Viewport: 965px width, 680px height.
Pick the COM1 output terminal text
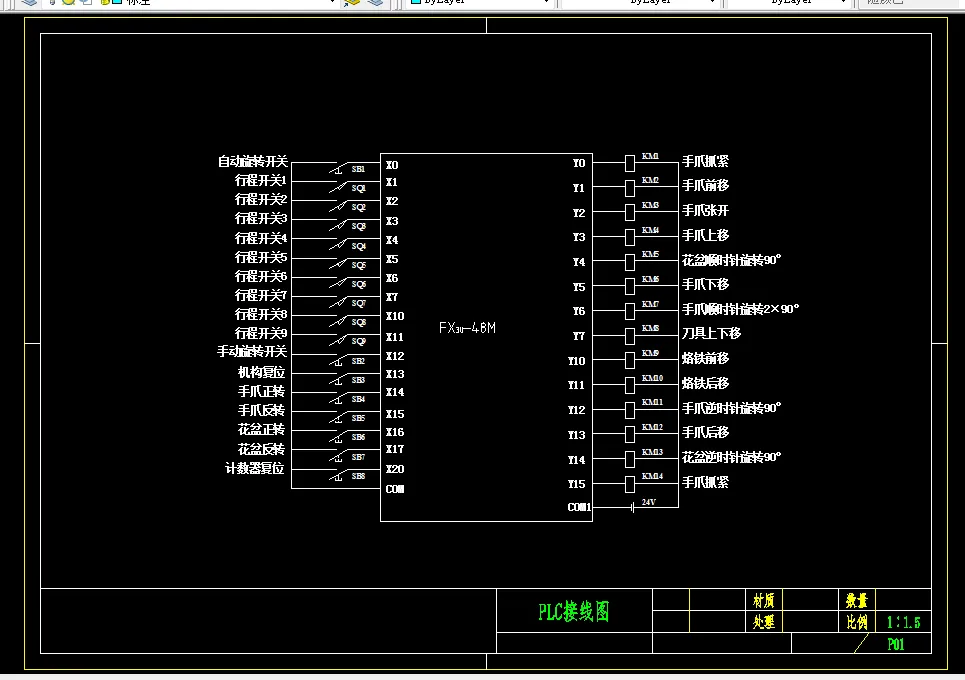click(x=579, y=507)
